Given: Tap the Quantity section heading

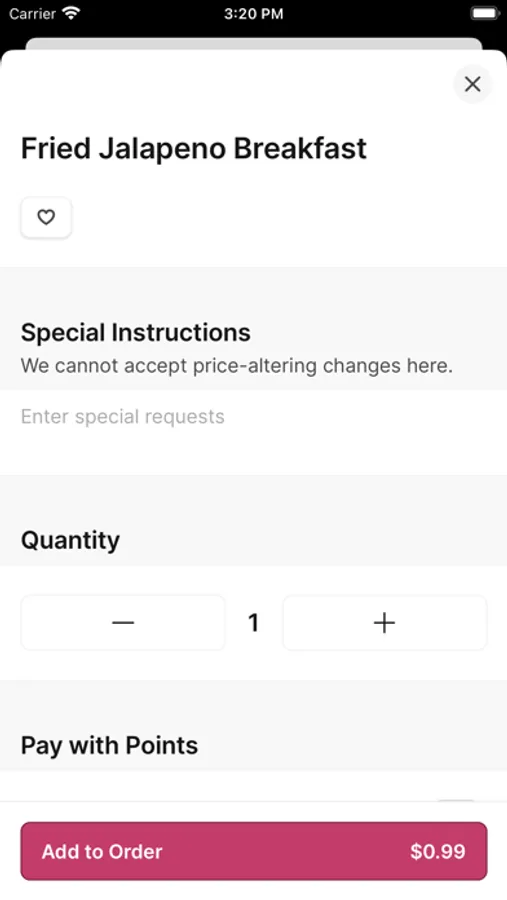Looking at the screenshot, I should (70, 540).
